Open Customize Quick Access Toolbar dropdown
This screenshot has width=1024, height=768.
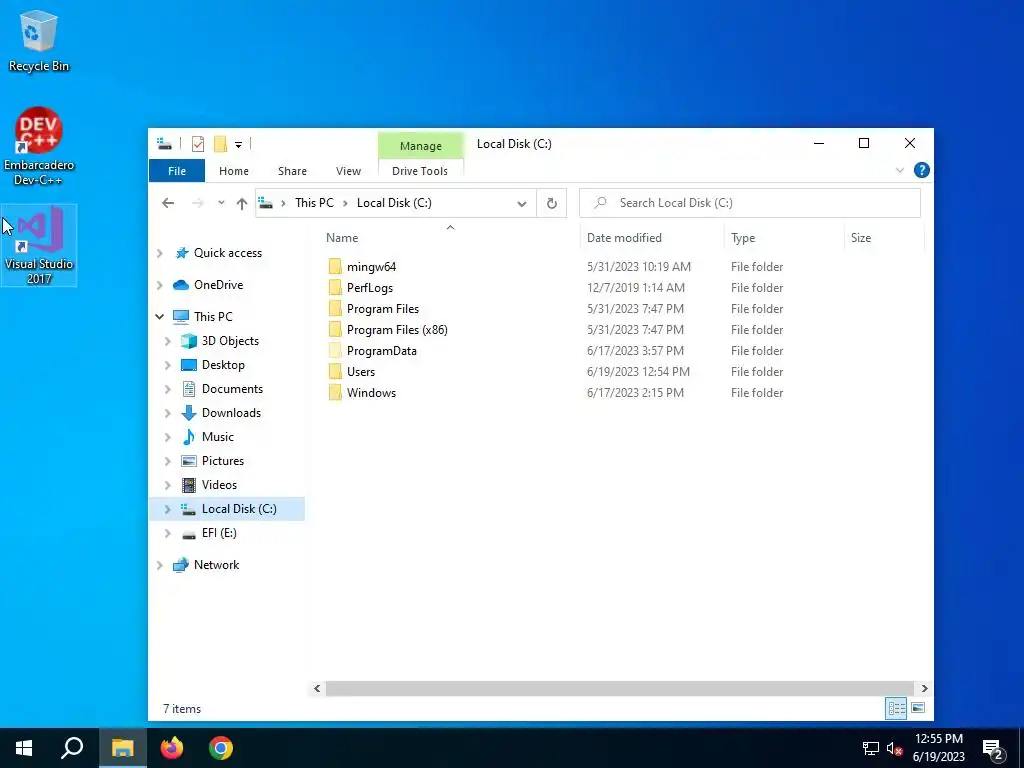click(238, 144)
